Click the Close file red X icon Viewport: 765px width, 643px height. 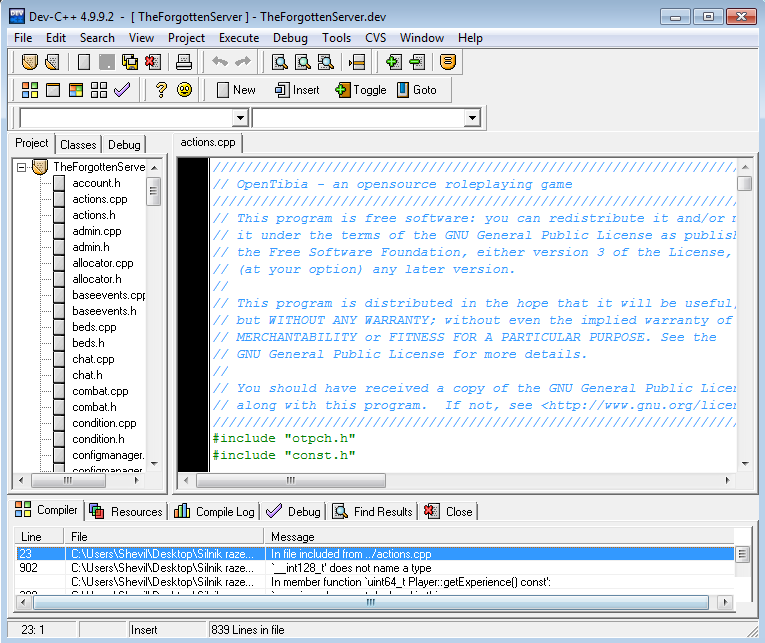(153, 62)
